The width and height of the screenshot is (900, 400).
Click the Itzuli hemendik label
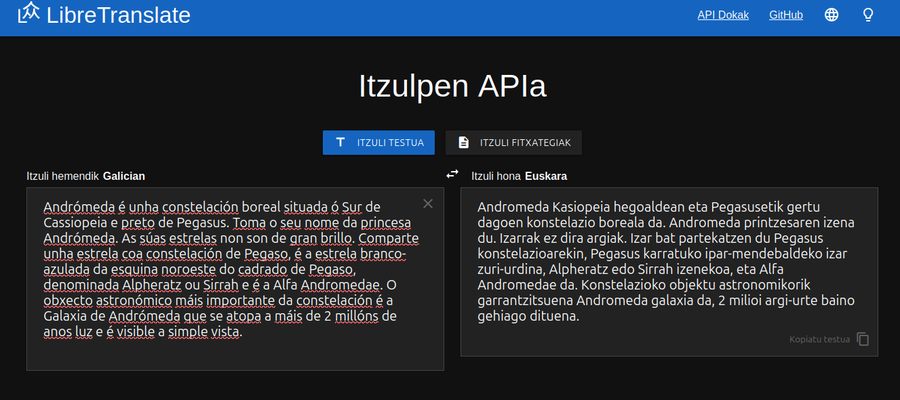pos(63,176)
